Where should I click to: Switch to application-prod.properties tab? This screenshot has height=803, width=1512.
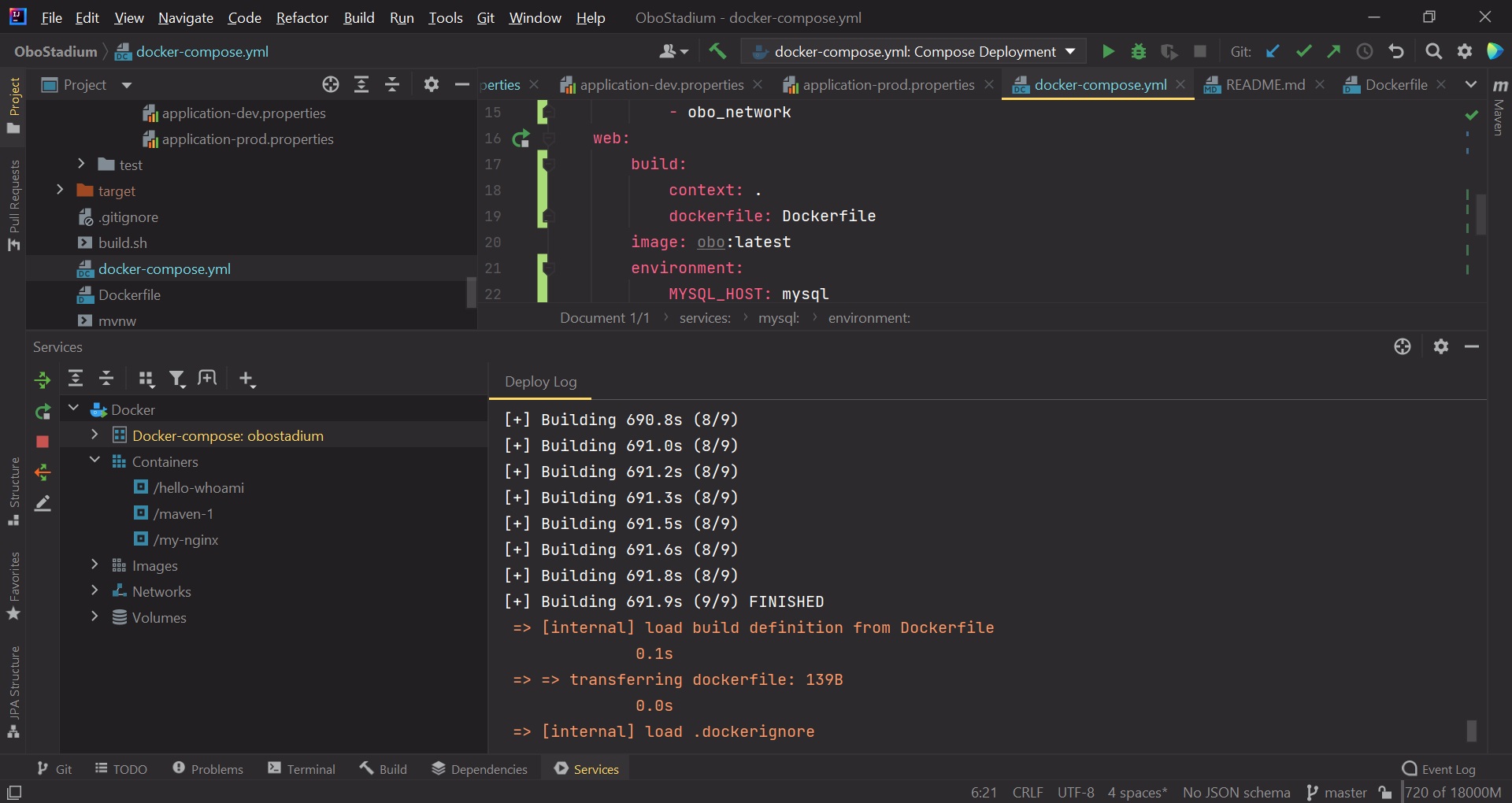(888, 84)
